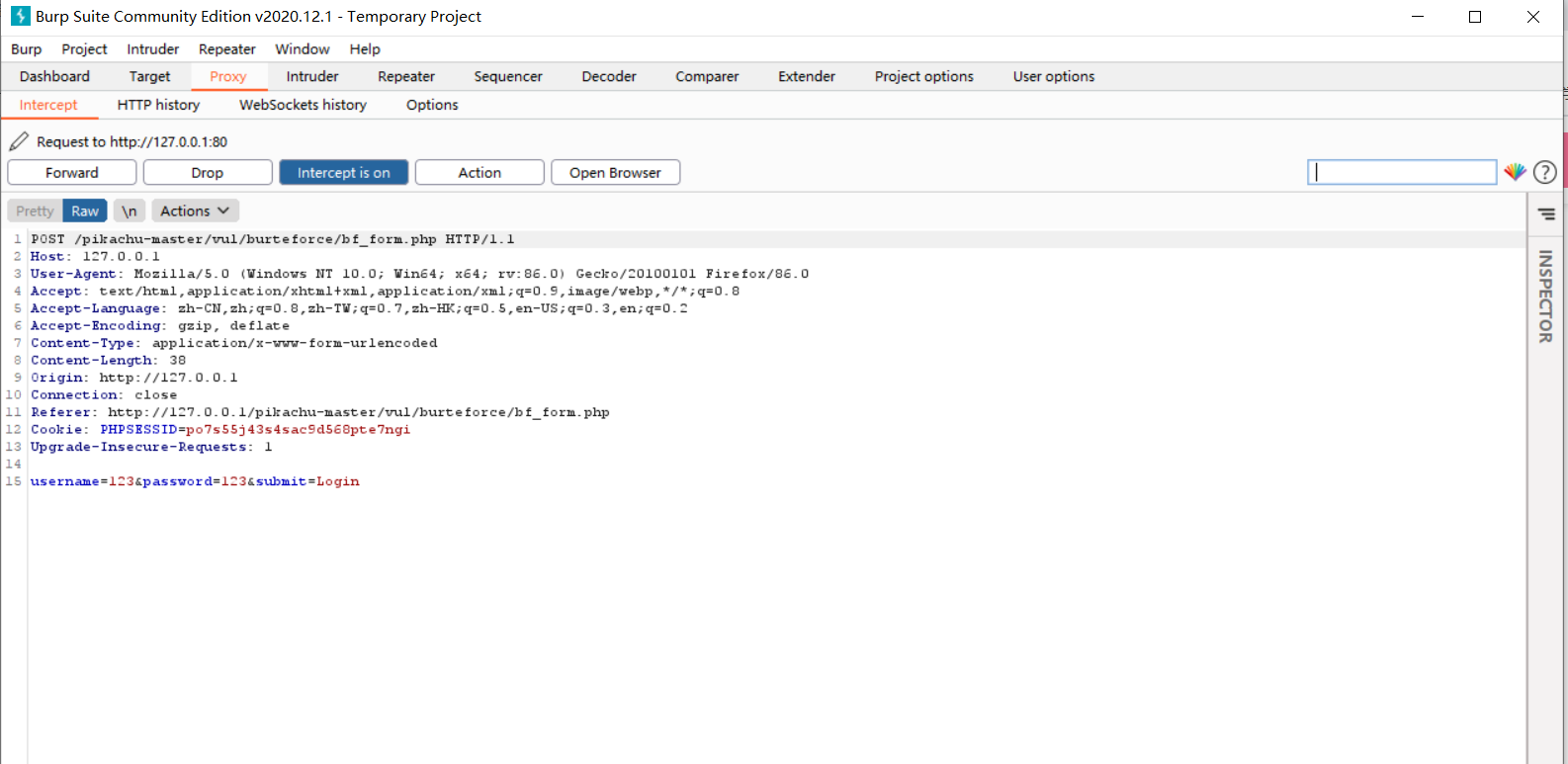The image size is (1568, 764).
Task: Expand the INSPECTOR side panel
Action: (x=1545, y=297)
